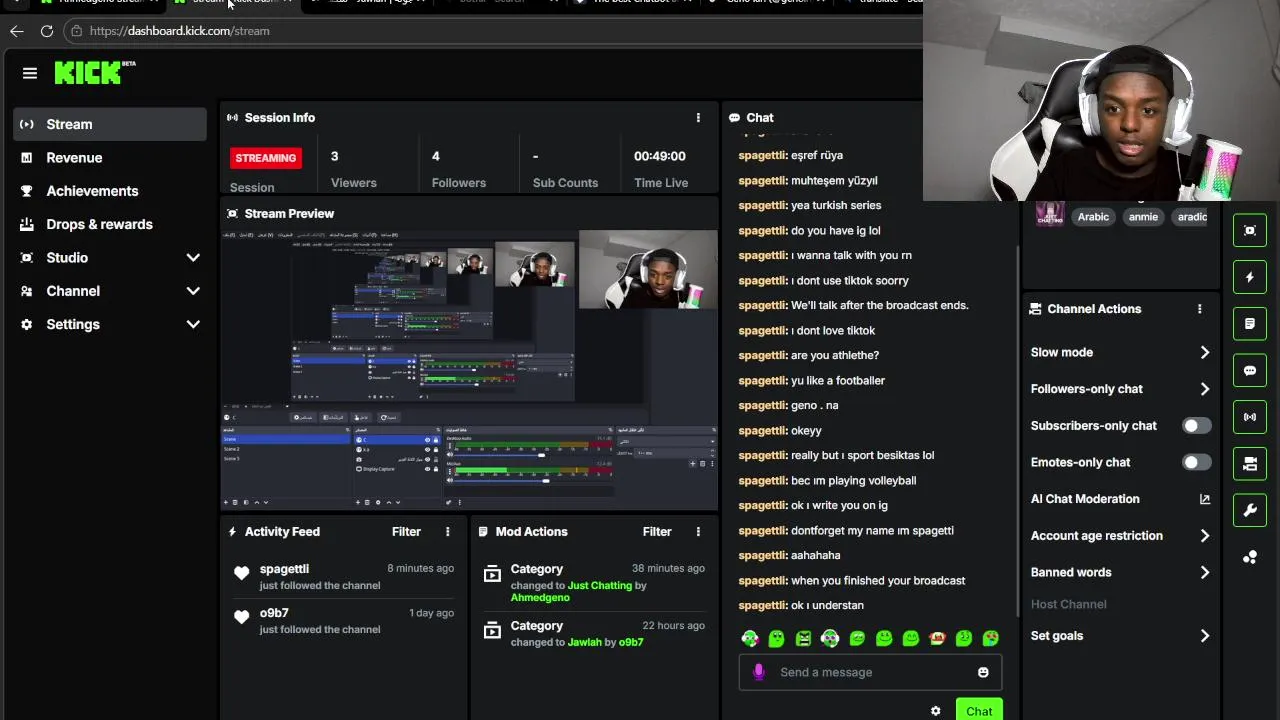This screenshot has height=720, width=1280.
Task: Open Banned words chevron
Action: pos(1204,572)
